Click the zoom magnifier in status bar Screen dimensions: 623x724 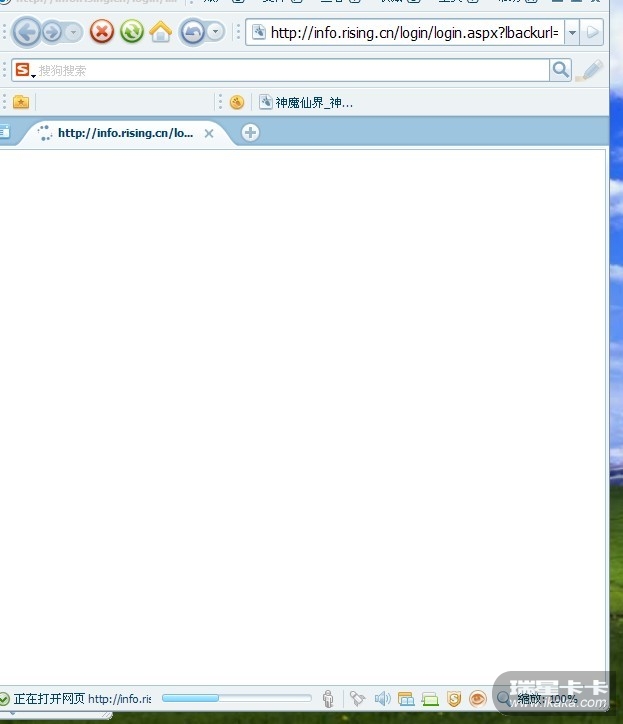pyautogui.click(x=503, y=699)
